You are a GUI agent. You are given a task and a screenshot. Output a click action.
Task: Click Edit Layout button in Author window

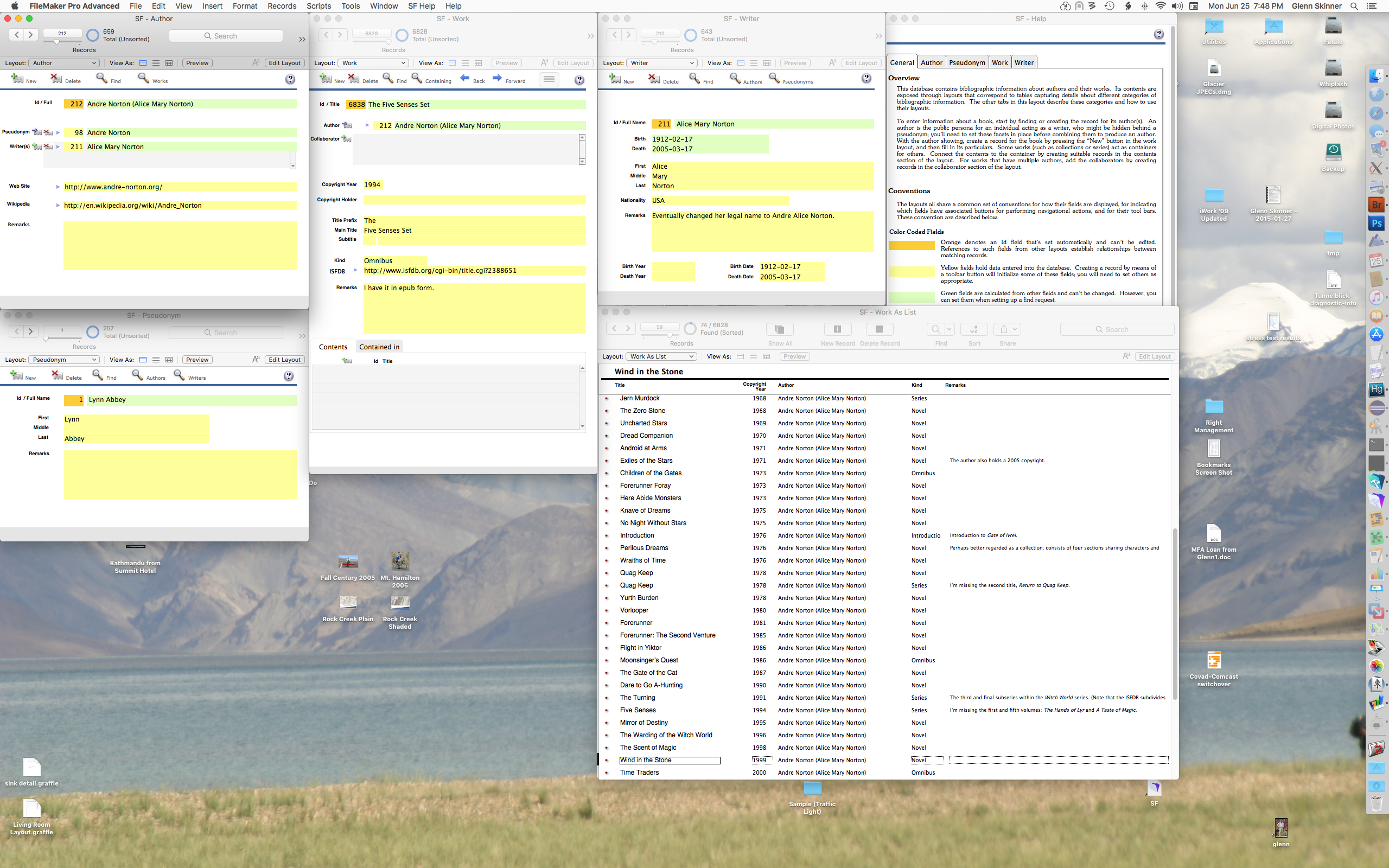click(x=284, y=63)
